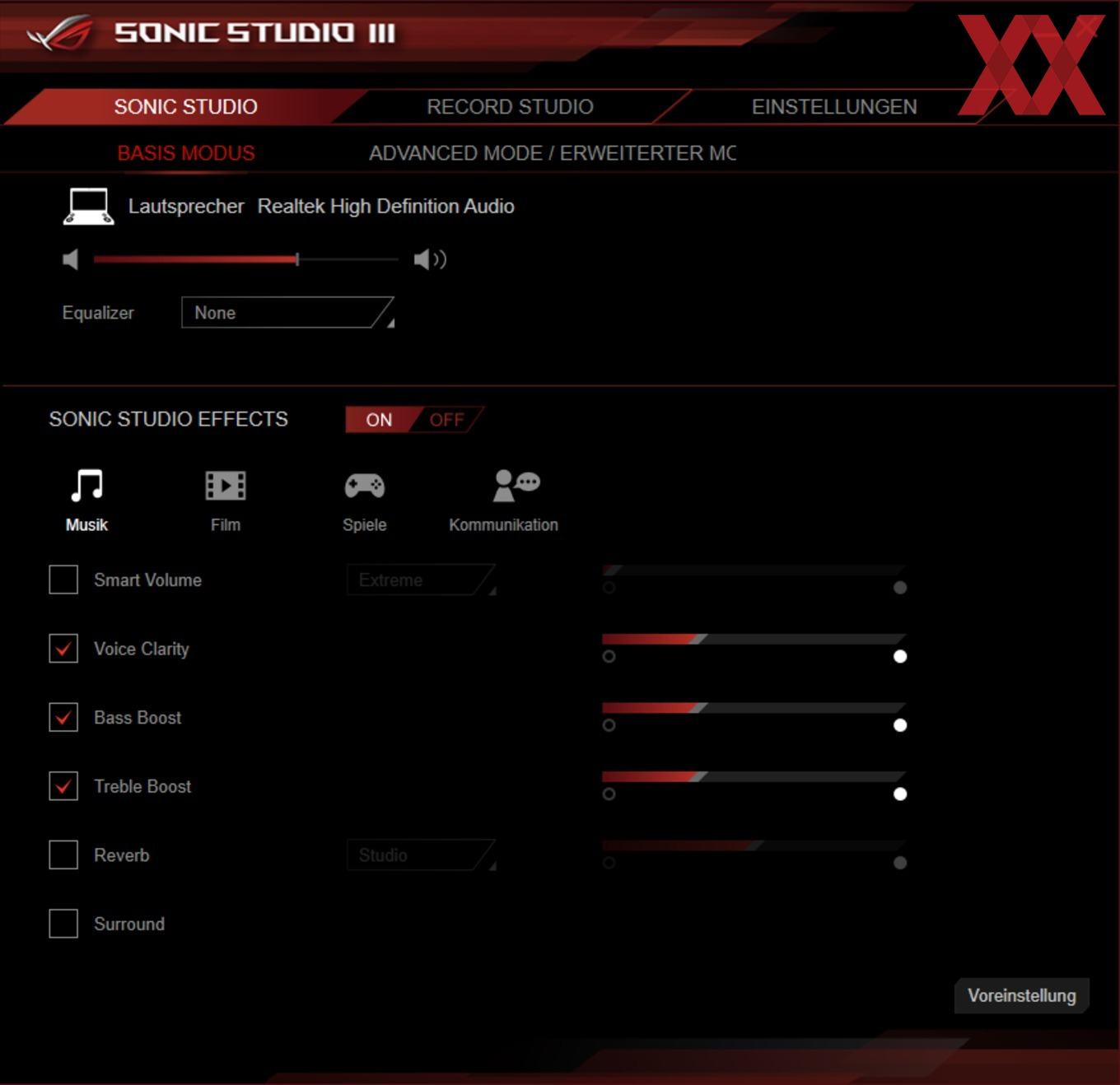
Task: Click the laptop Lautsprecher device icon
Action: (88, 207)
